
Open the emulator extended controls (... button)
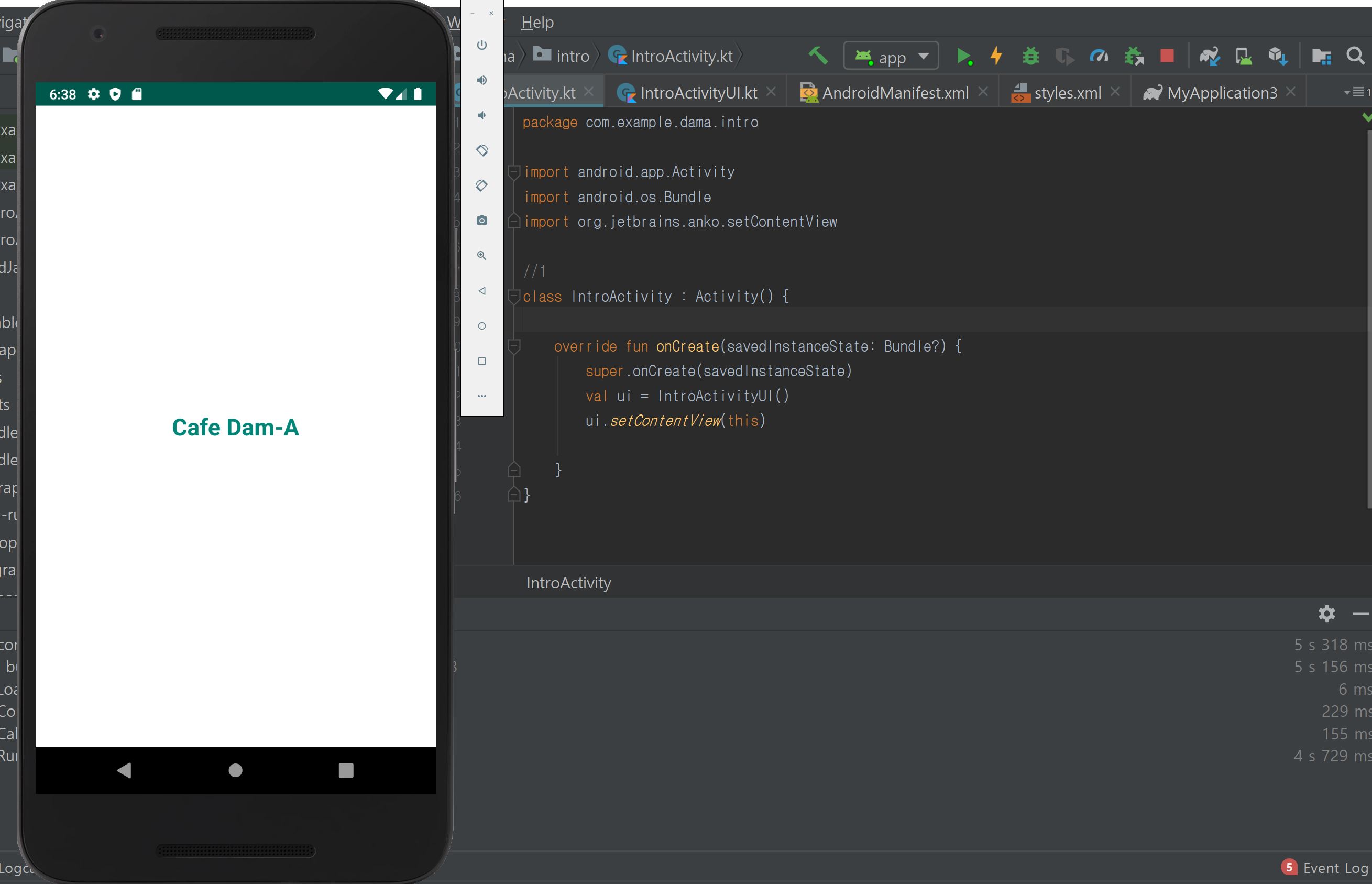(x=482, y=395)
